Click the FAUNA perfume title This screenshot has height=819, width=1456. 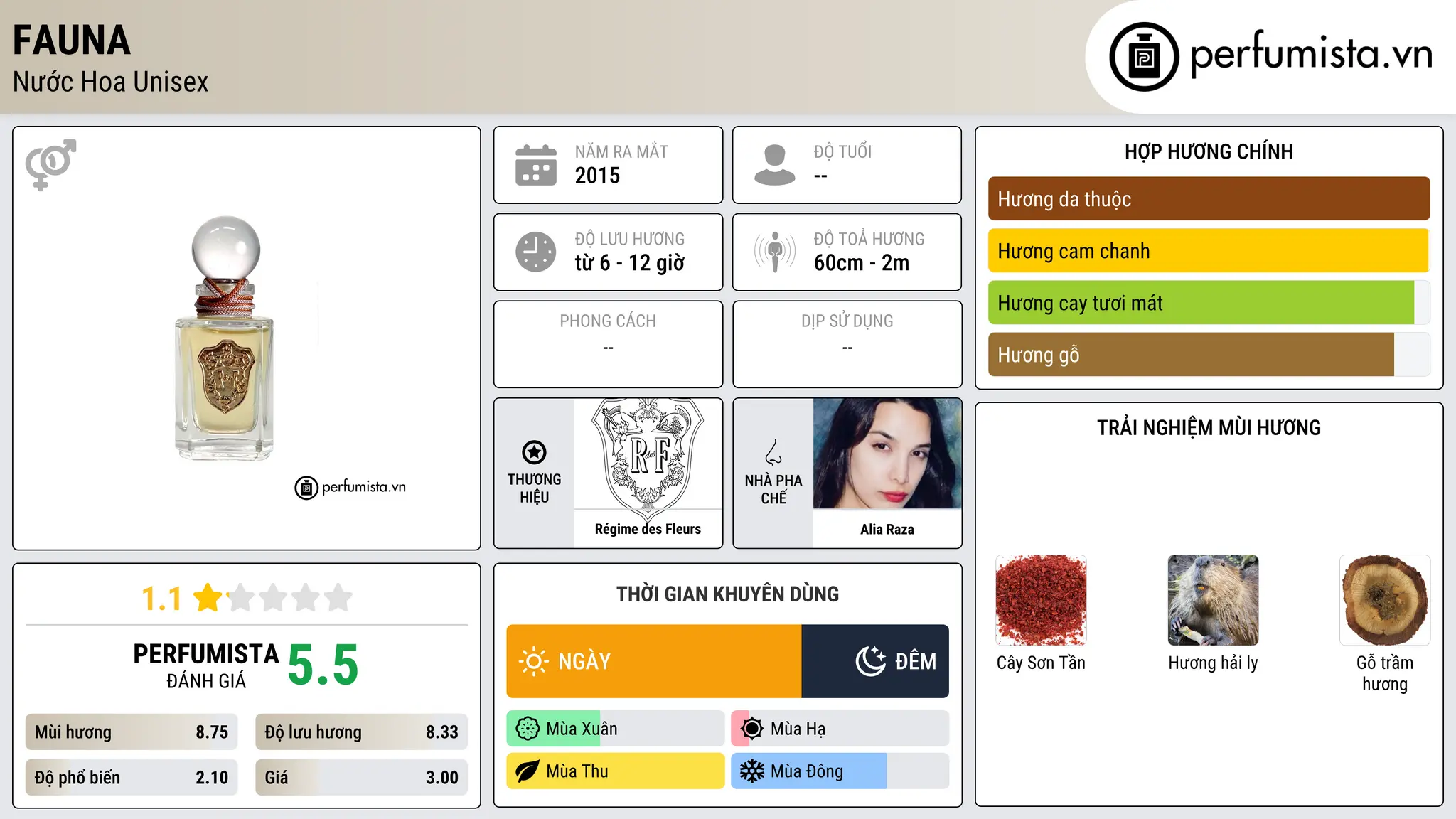coord(72,41)
